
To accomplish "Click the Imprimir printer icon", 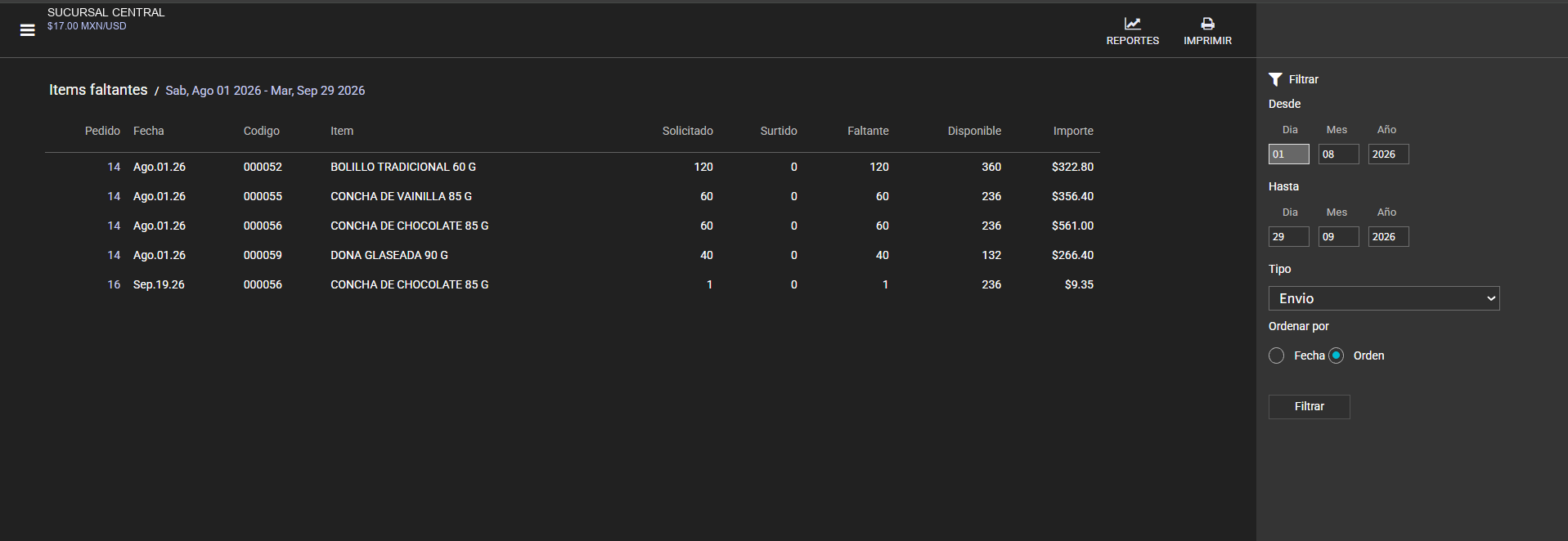I will point(1207,24).
